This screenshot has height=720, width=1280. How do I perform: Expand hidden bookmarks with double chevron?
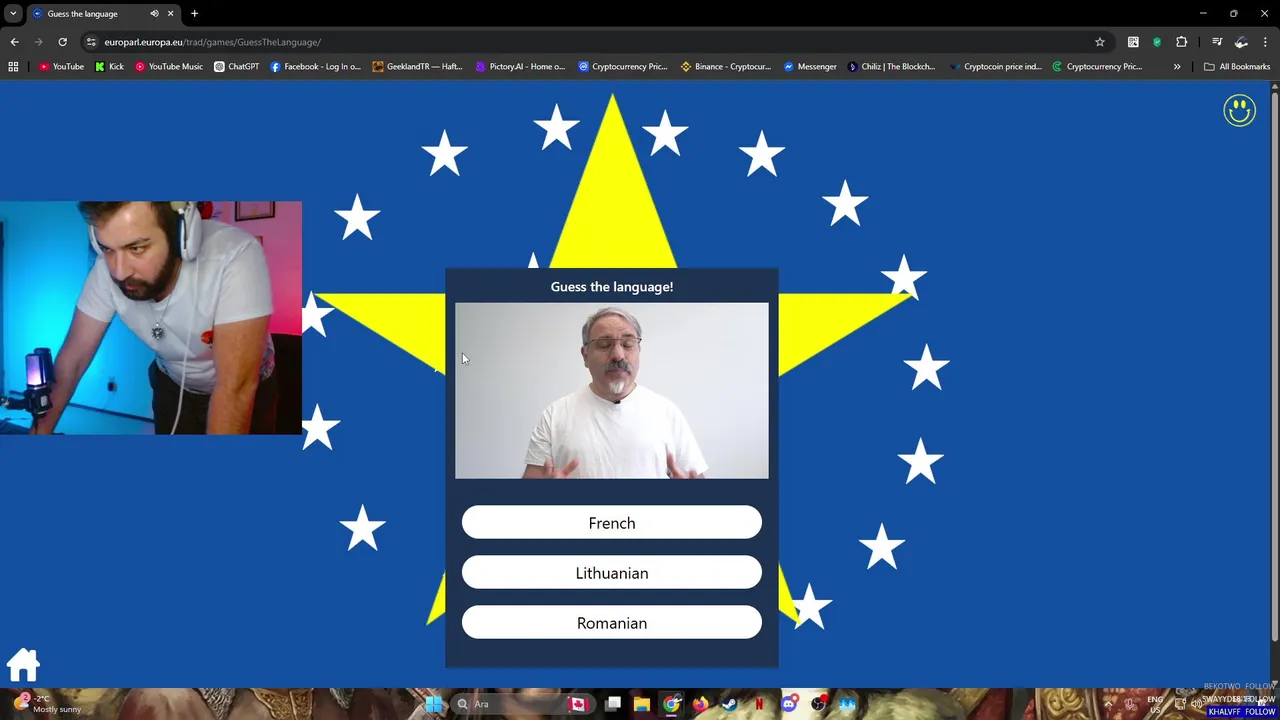pos(1177,66)
